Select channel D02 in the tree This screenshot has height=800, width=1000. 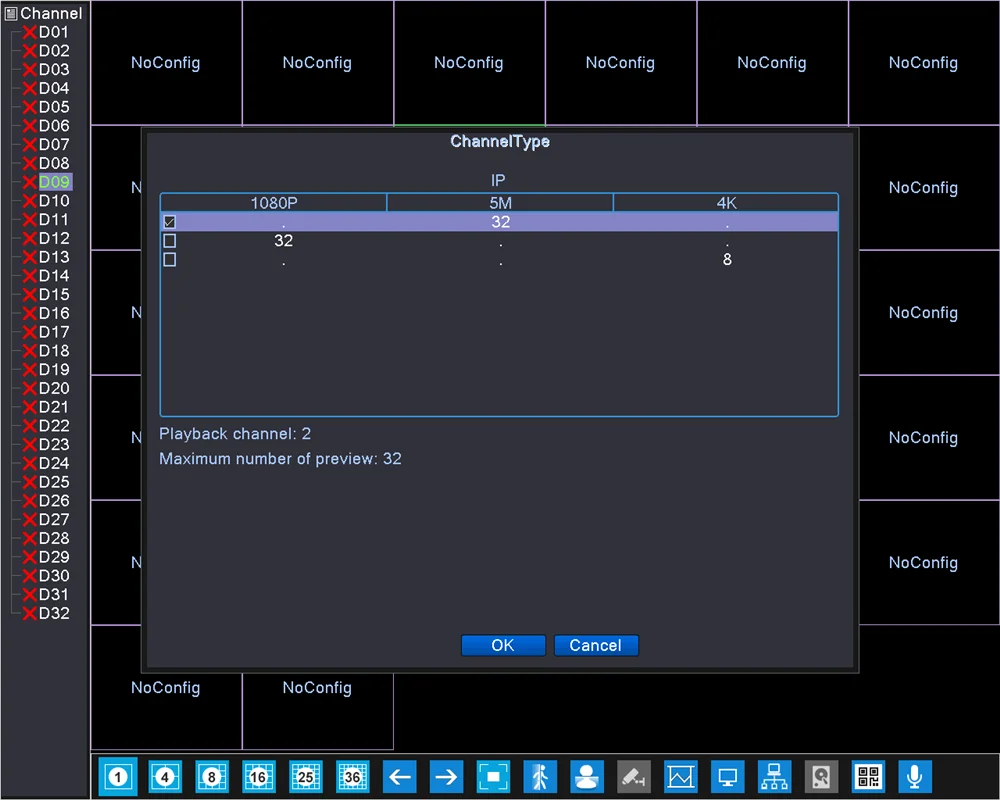tap(54, 50)
